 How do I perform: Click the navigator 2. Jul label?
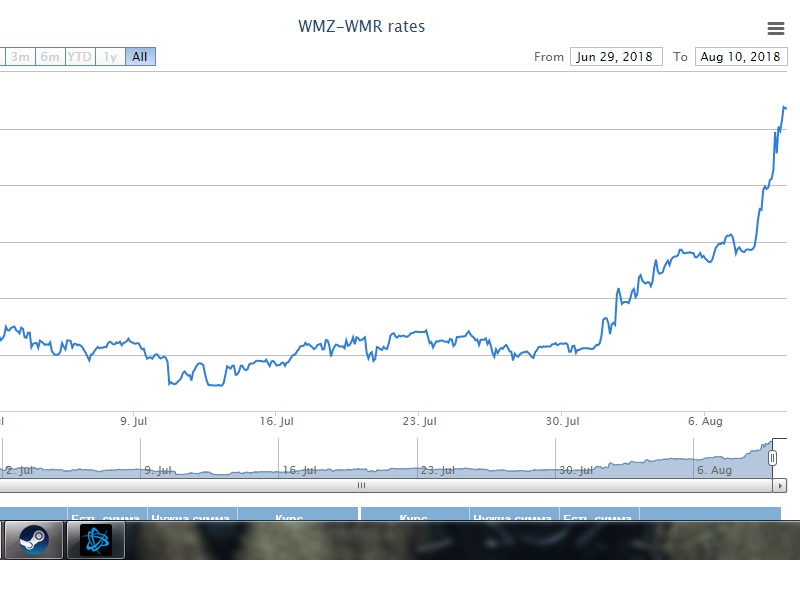click(x=19, y=470)
